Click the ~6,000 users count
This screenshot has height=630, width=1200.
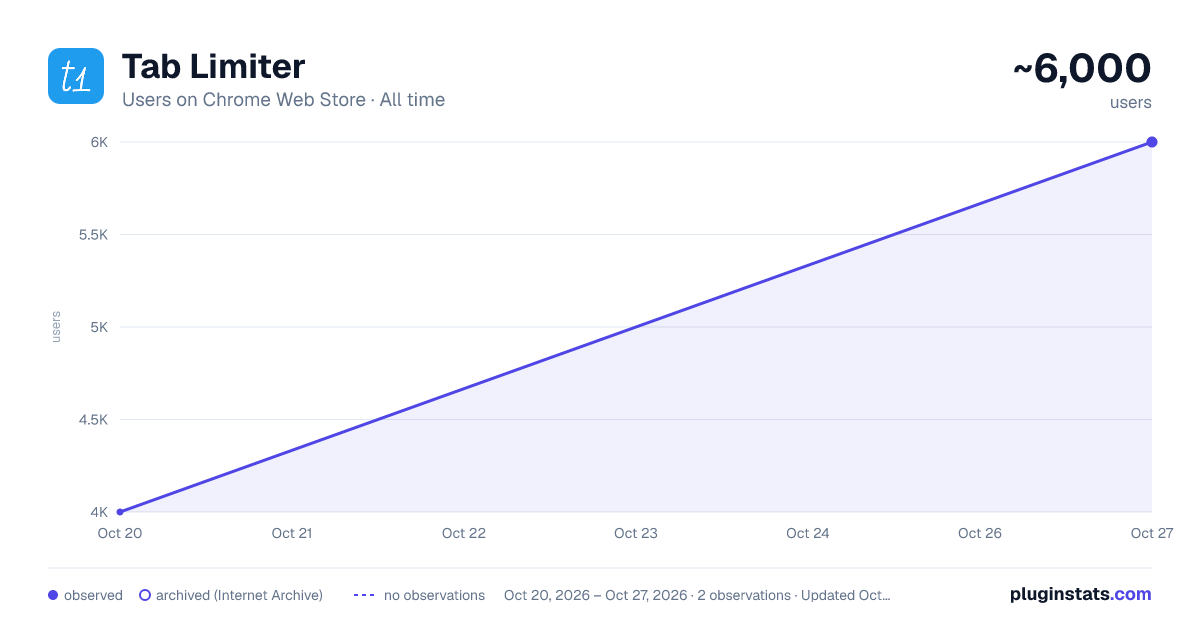(x=1082, y=69)
